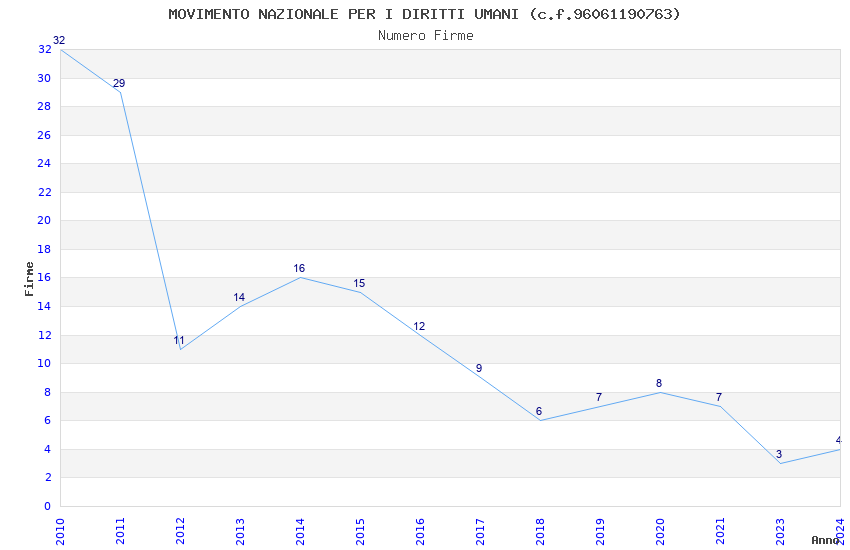Click x-axis year 2016

(x=420, y=531)
